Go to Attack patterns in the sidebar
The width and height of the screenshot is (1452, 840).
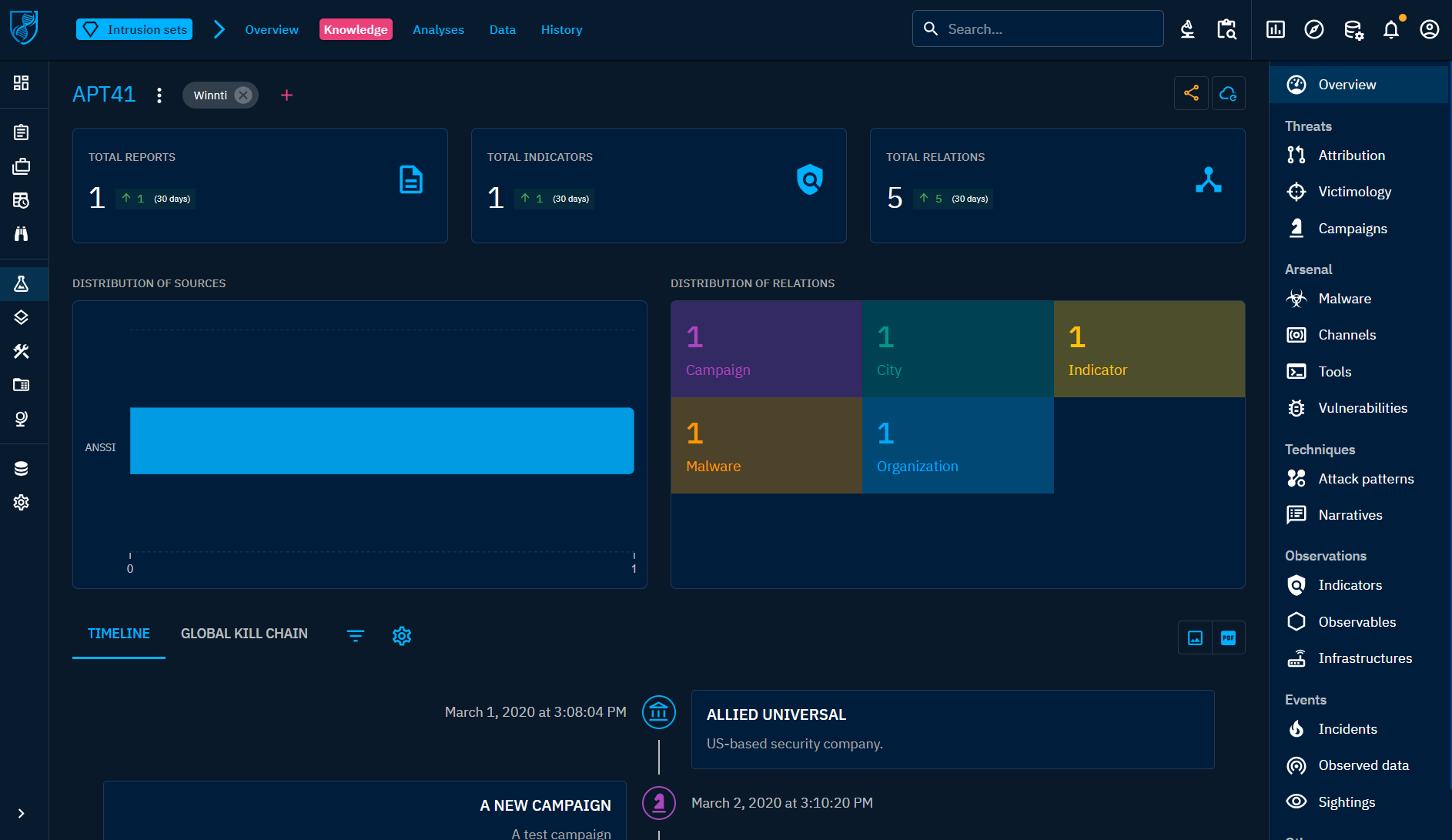pyautogui.click(x=1366, y=479)
